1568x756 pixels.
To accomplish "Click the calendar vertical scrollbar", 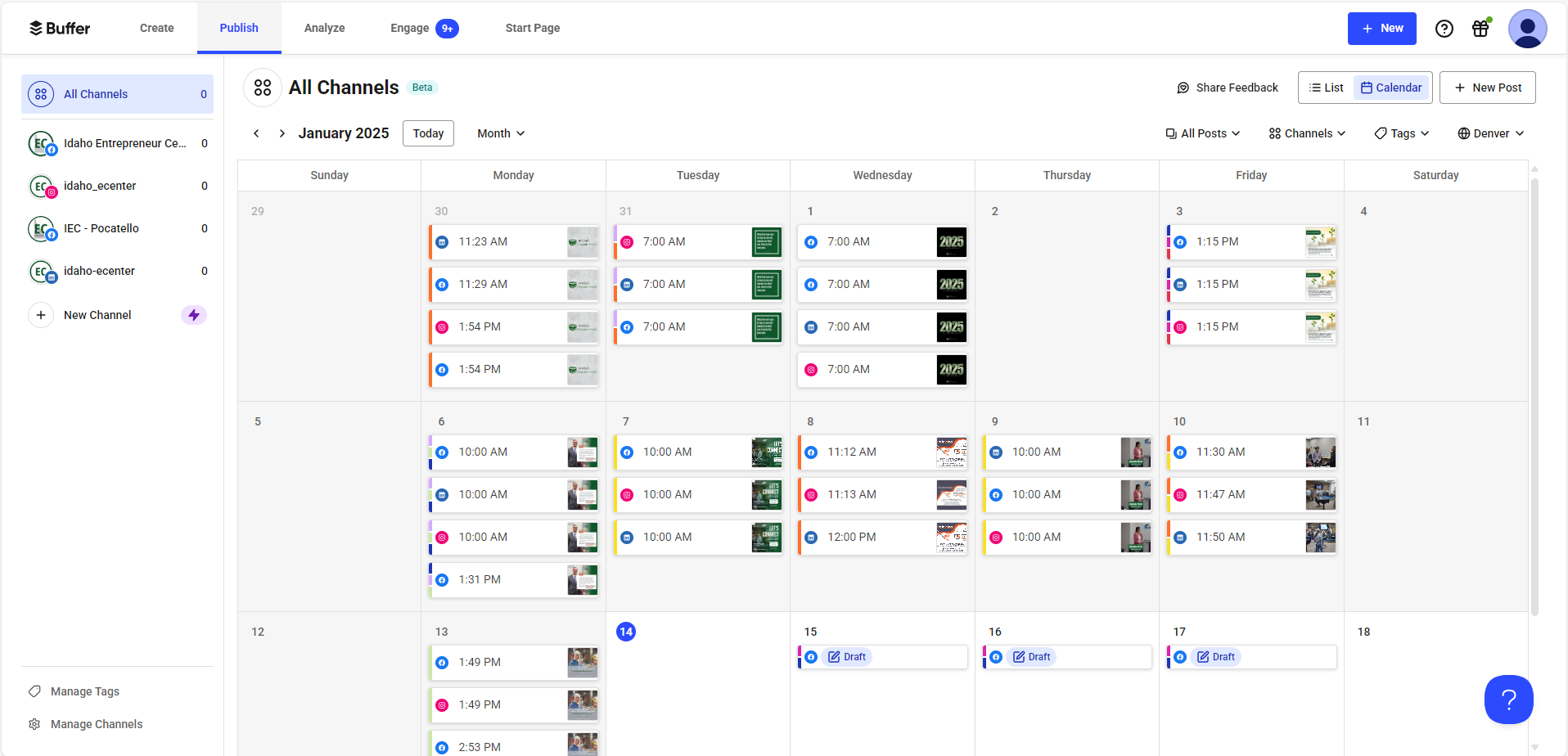I will pyautogui.click(x=1534, y=397).
